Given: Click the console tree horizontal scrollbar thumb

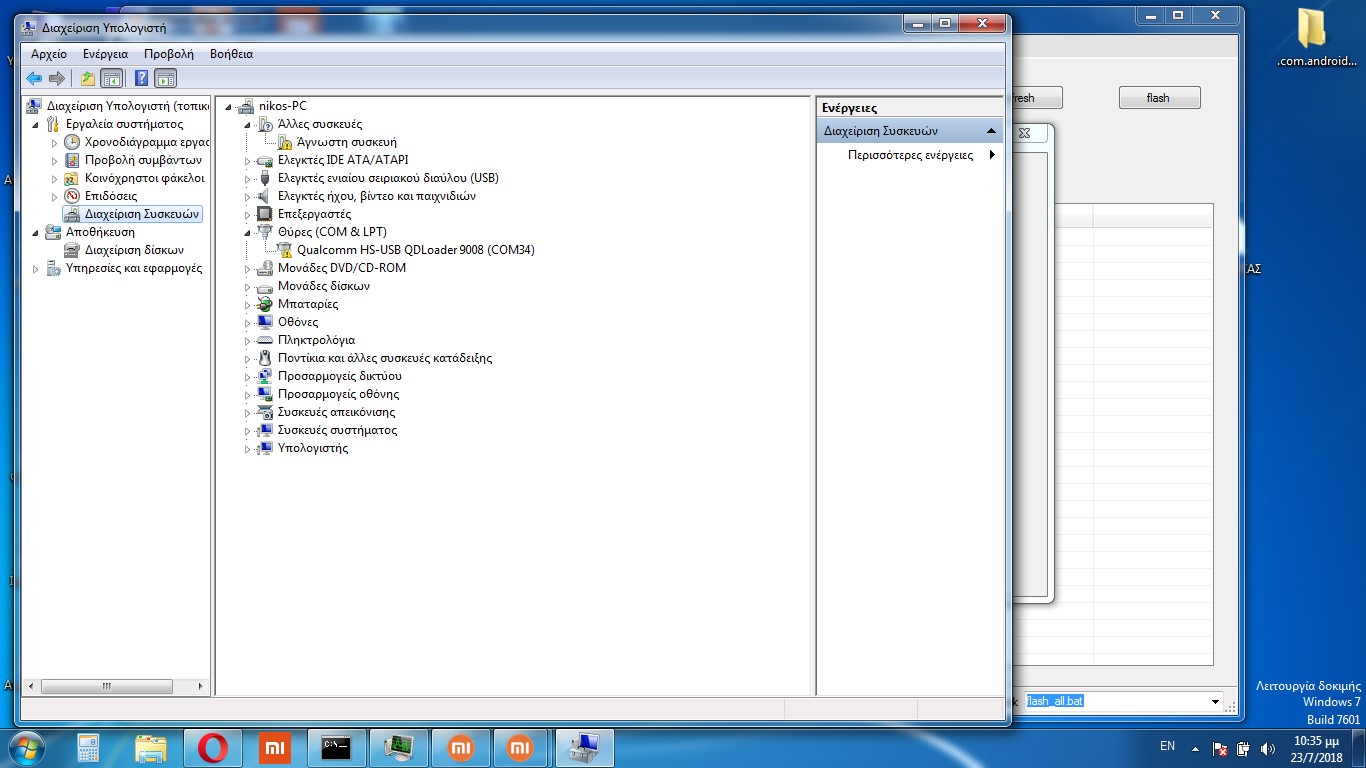Looking at the screenshot, I should [106, 686].
